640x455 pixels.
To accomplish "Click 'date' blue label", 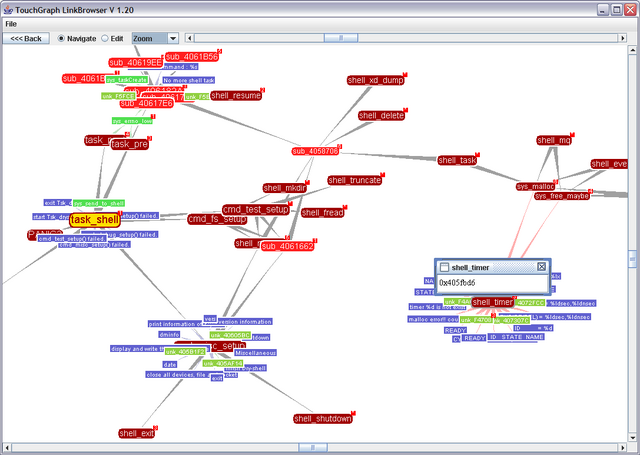I will click(170, 364).
